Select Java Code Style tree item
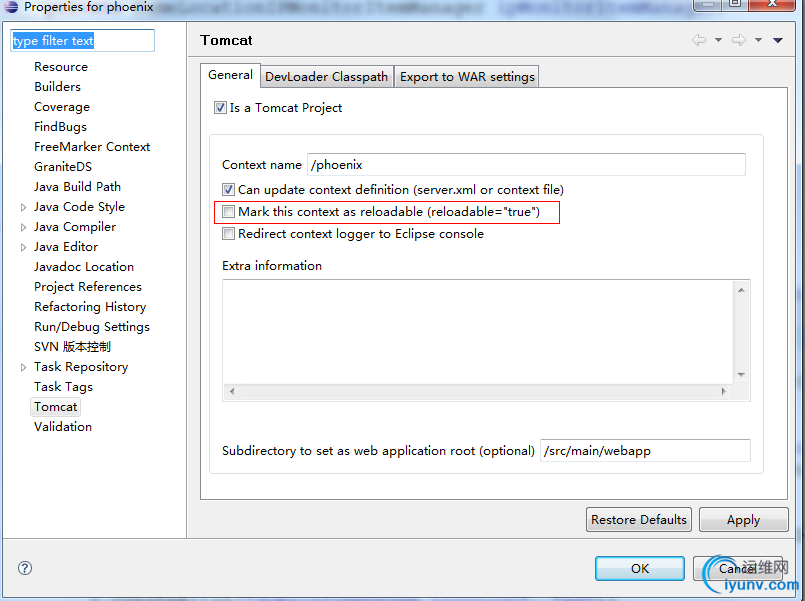Image resolution: width=805 pixels, height=601 pixels. [80, 207]
